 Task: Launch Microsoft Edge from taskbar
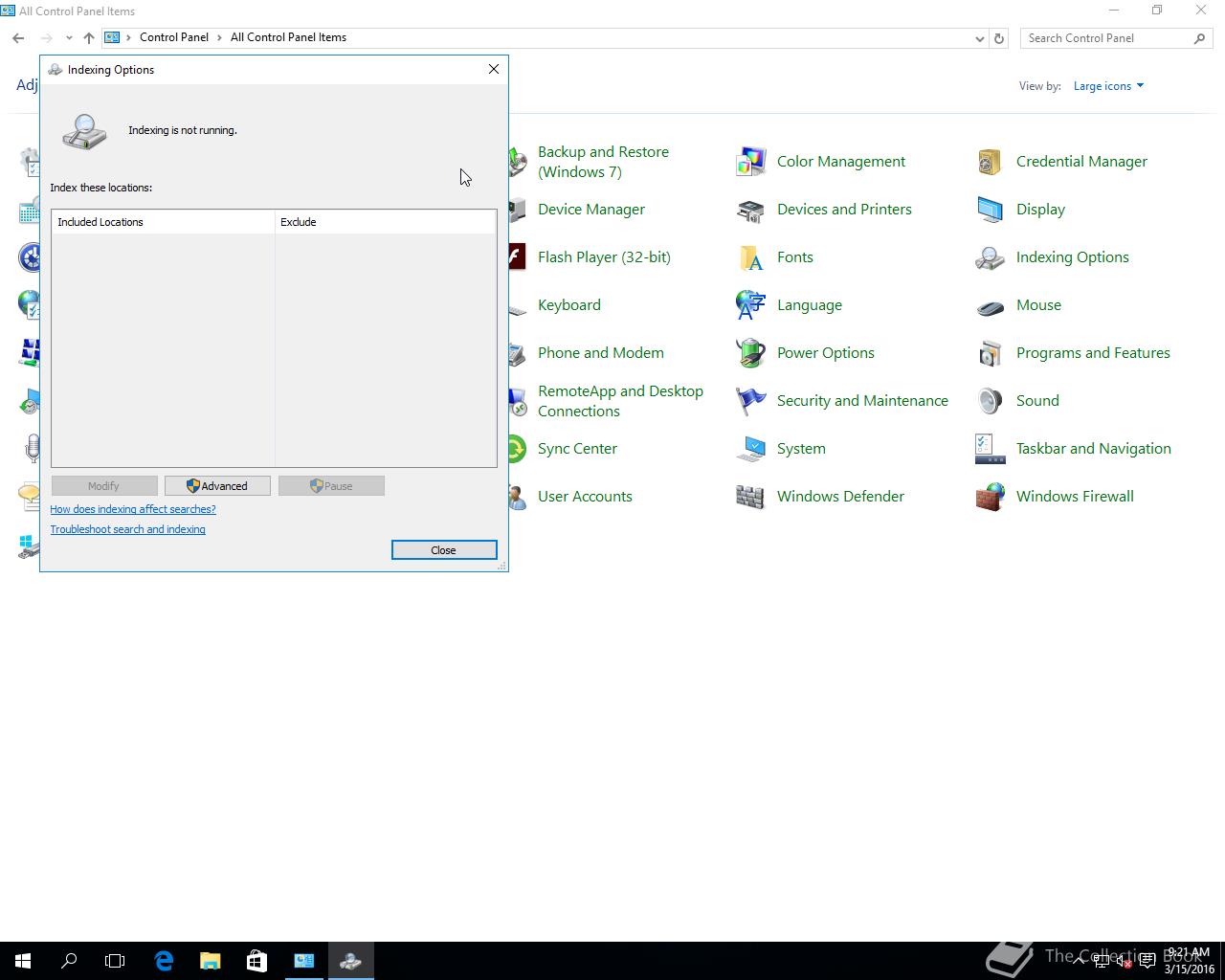(x=164, y=961)
